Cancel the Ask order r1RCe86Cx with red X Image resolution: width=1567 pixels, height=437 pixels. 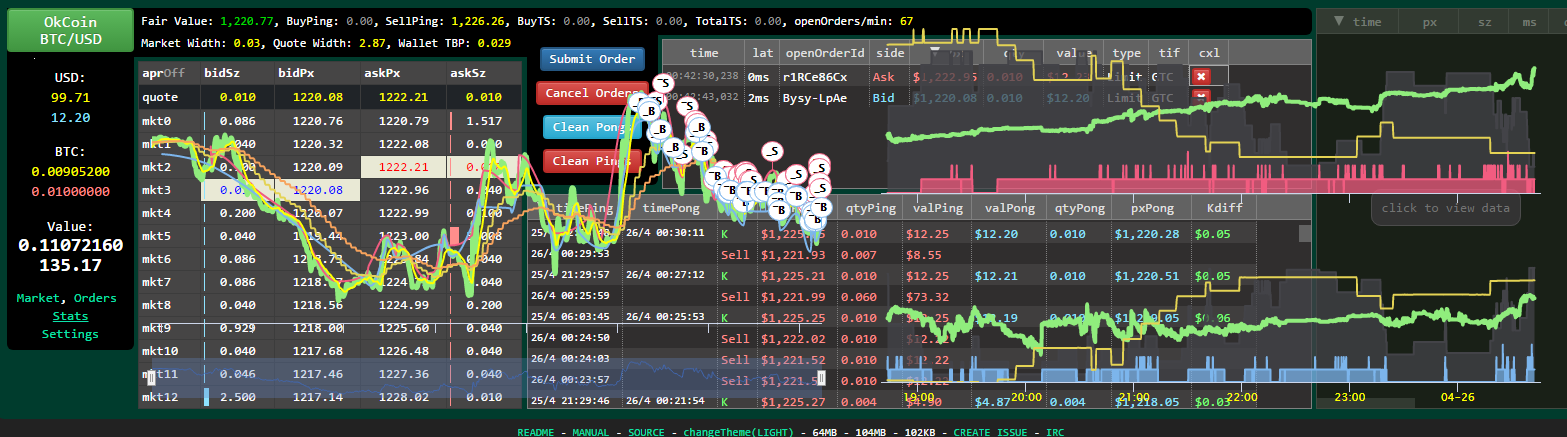coord(1203,76)
